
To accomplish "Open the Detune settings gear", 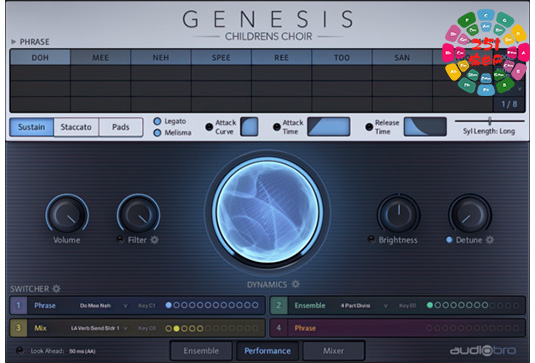I will coord(490,240).
